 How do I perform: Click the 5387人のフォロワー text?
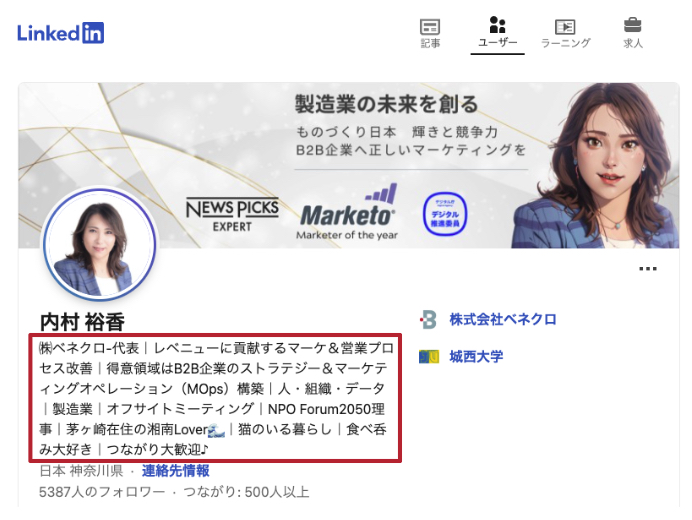coord(102,492)
